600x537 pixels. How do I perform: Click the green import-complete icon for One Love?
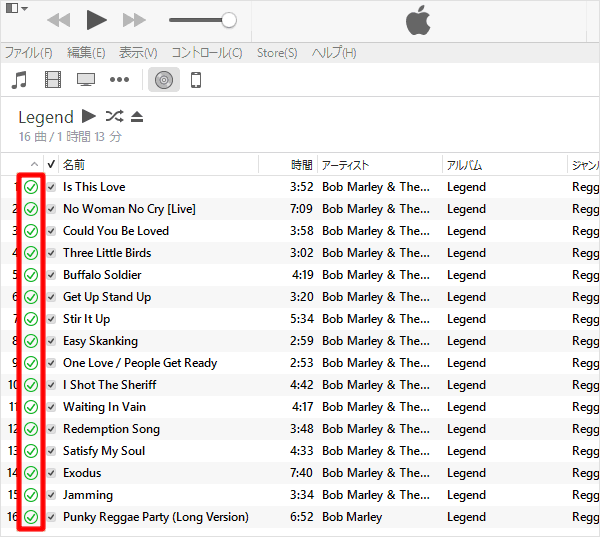click(31, 363)
